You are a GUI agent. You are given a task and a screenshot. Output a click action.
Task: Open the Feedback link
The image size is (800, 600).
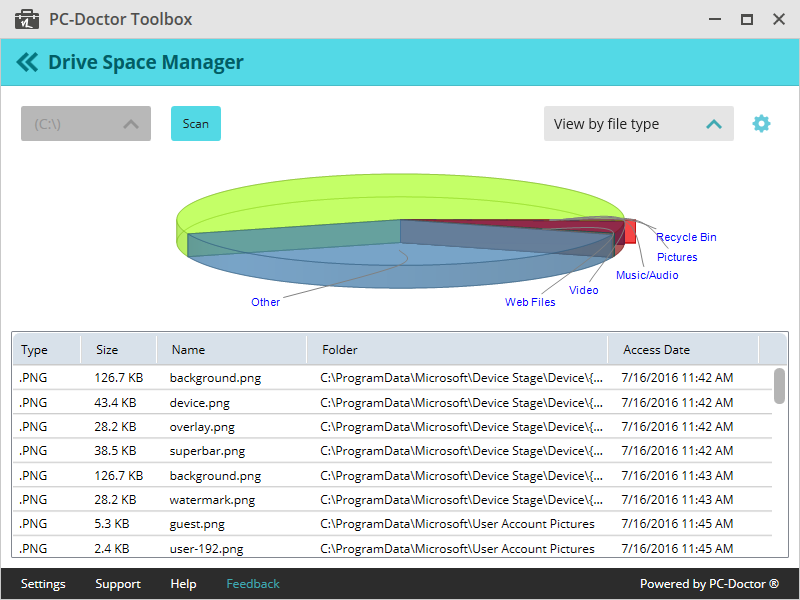point(252,583)
